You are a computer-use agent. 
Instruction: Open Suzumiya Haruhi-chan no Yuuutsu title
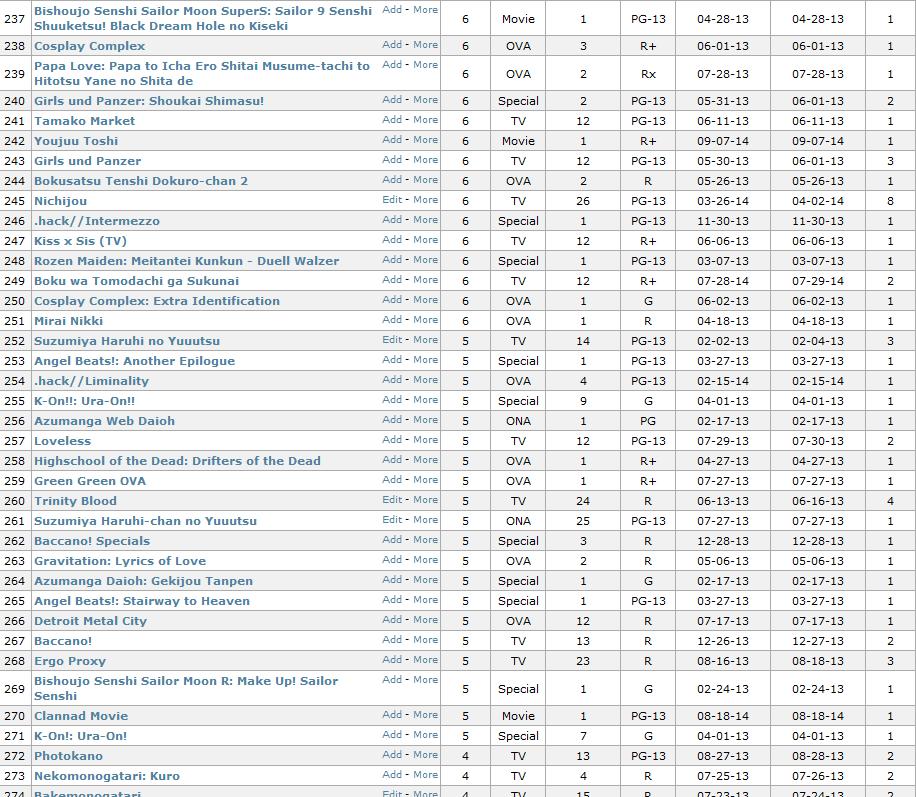coord(145,521)
